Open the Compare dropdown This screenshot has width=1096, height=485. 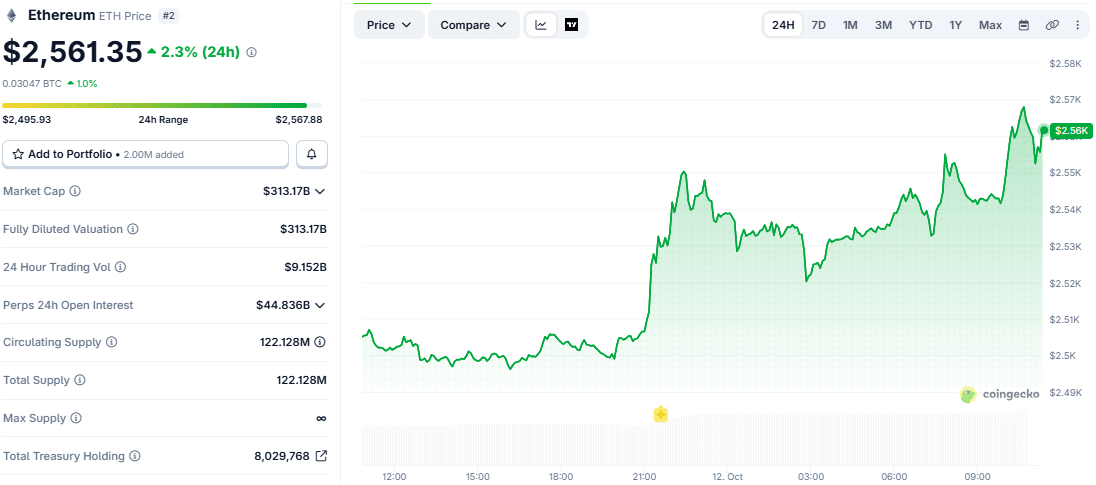[x=473, y=25]
